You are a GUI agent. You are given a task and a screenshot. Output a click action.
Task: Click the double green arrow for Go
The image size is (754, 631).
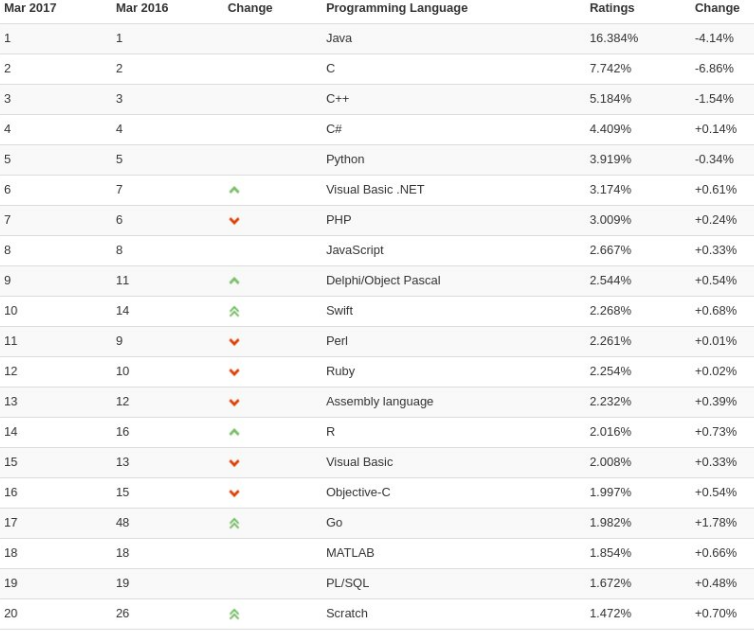tap(234, 523)
